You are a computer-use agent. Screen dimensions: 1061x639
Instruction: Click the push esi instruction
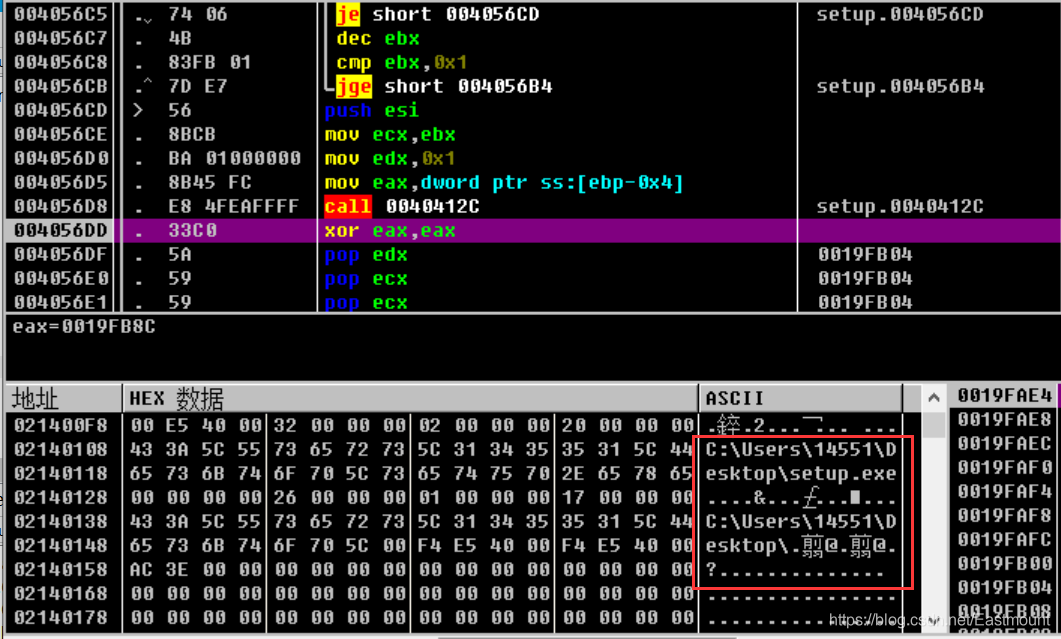[371, 110]
